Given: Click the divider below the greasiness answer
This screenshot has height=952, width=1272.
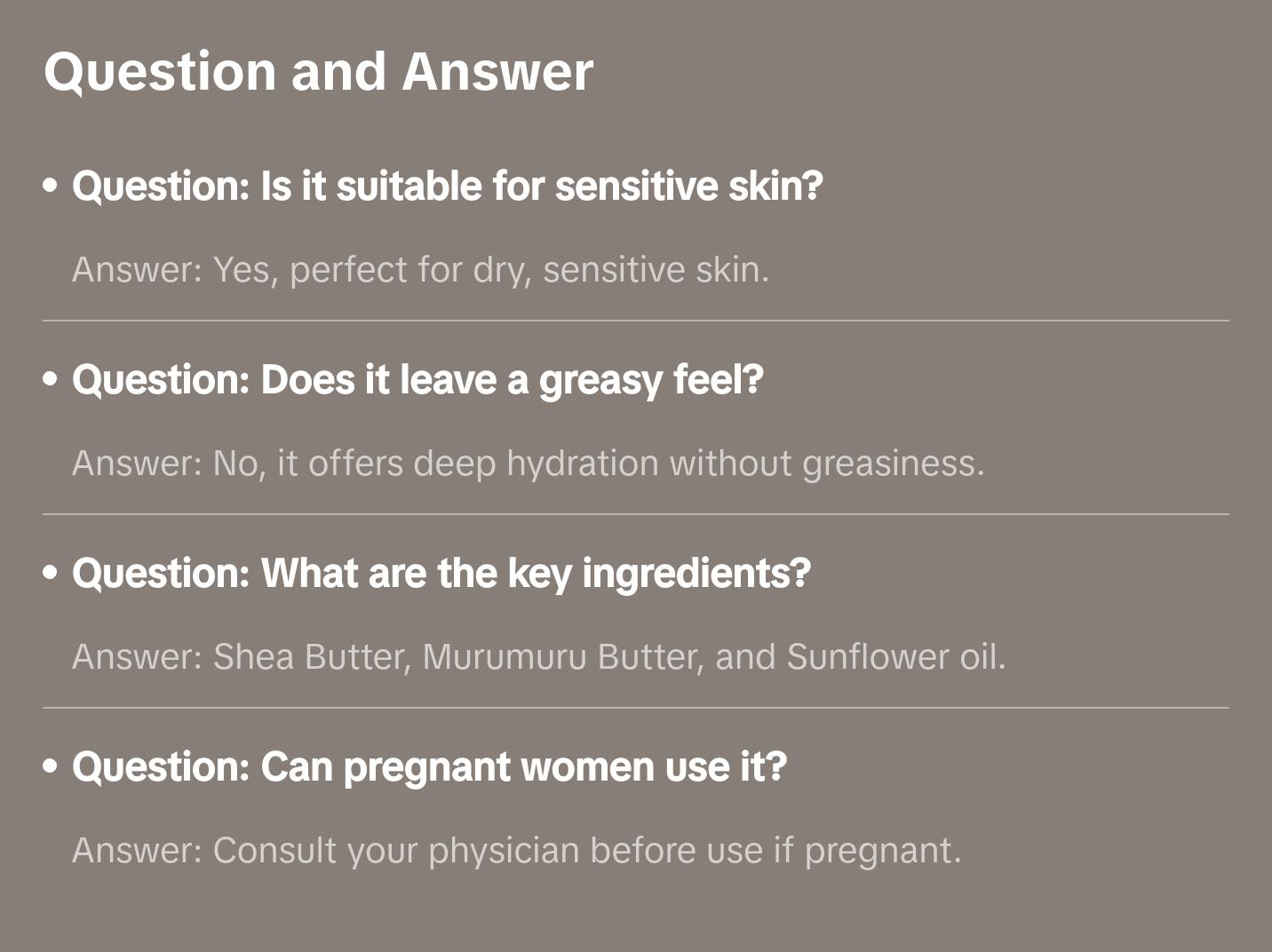Looking at the screenshot, I should coord(636,514).
